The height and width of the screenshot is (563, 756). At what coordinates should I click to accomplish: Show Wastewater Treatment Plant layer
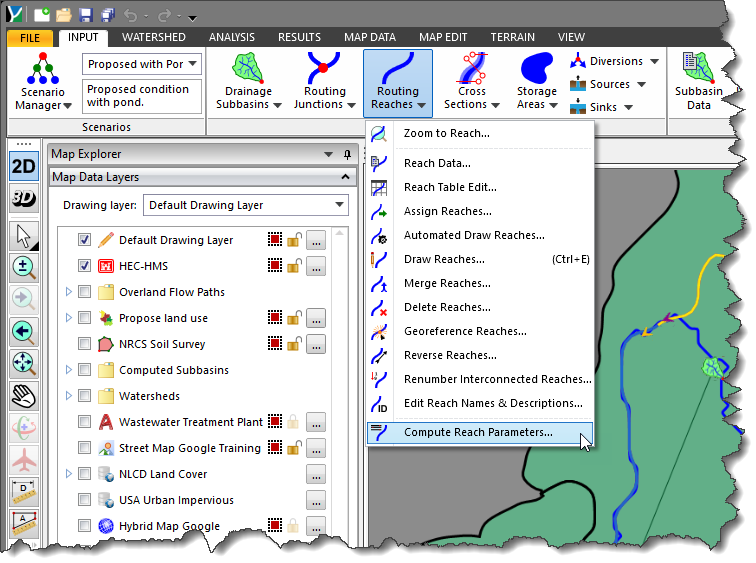pos(84,422)
